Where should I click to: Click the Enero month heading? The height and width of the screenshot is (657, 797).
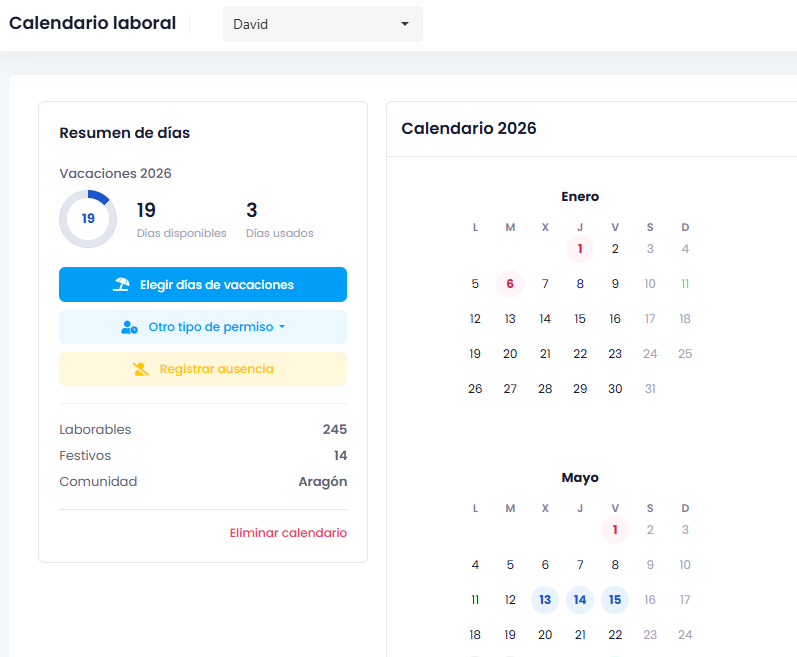pos(580,197)
